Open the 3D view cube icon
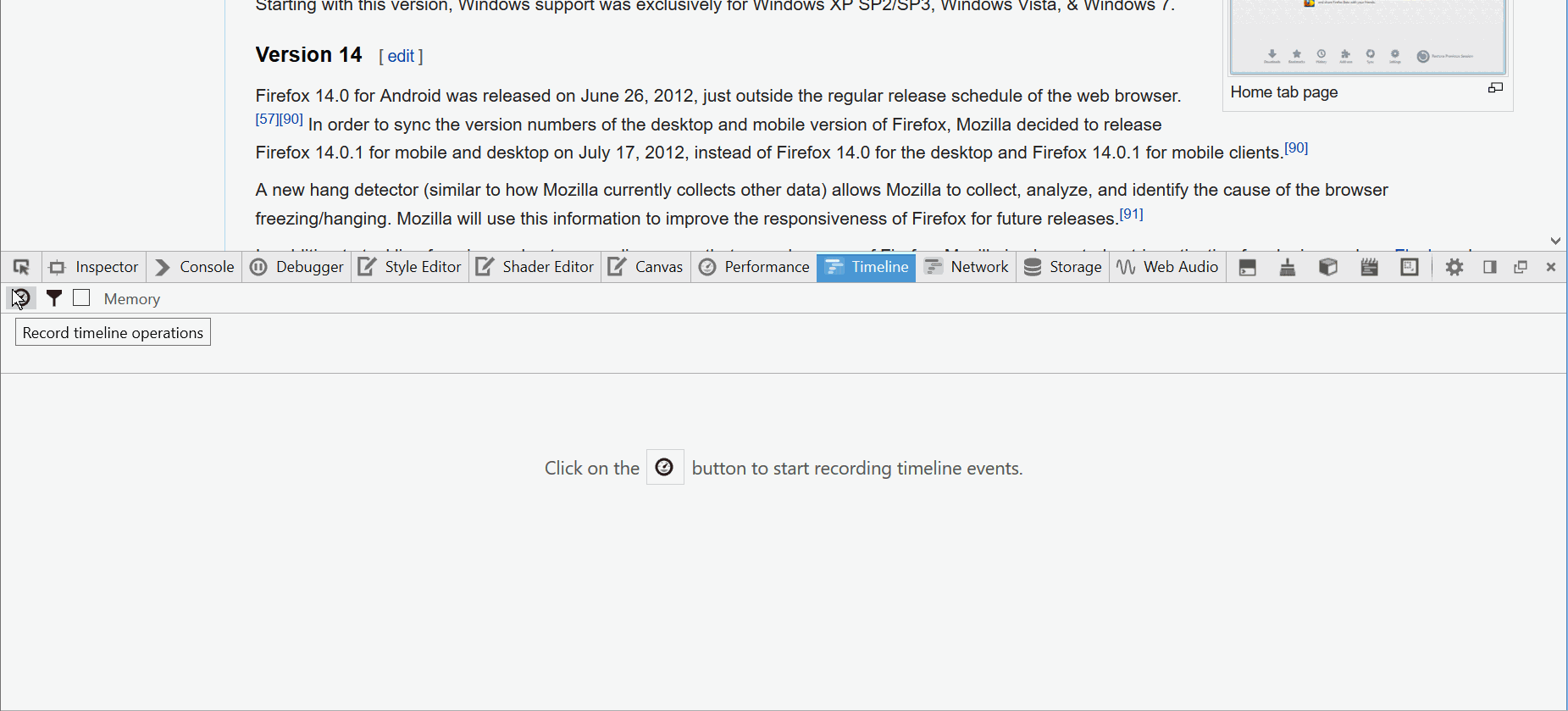1568x711 pixels. pyautogui.click(x=1328, y=268)
